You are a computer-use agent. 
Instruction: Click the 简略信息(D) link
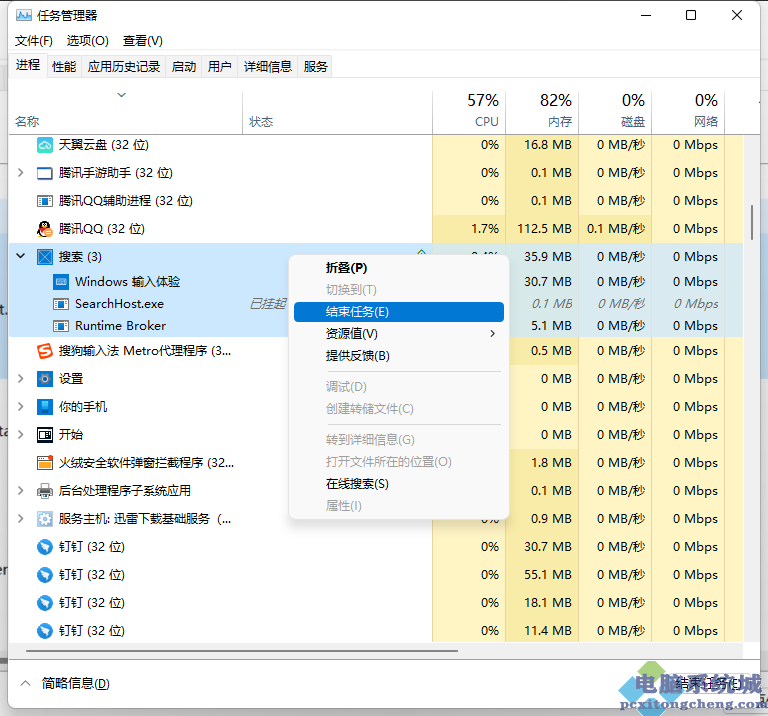[75, 683]
